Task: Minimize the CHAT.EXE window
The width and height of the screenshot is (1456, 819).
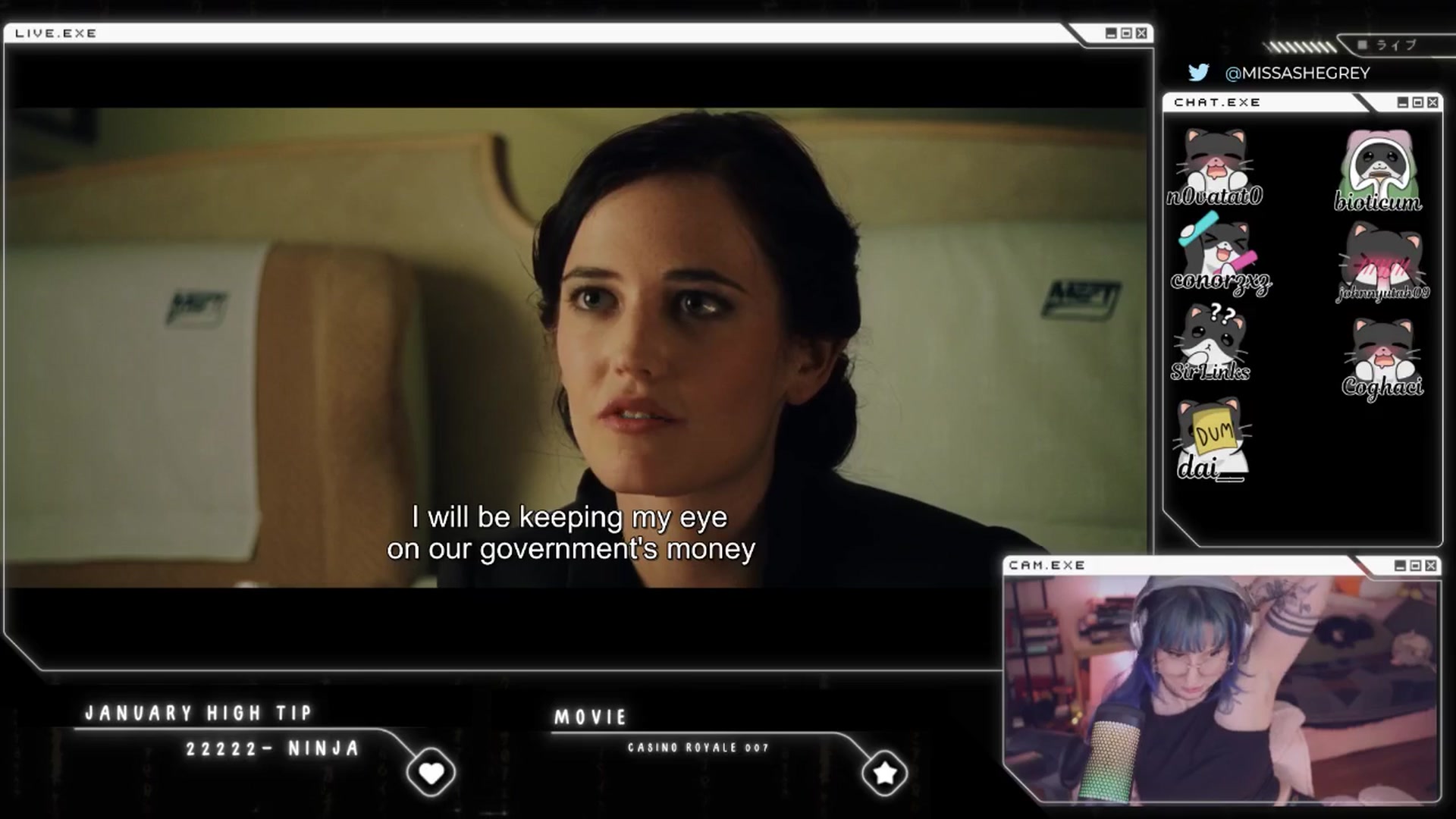Action: click(x=1403, y=102)
